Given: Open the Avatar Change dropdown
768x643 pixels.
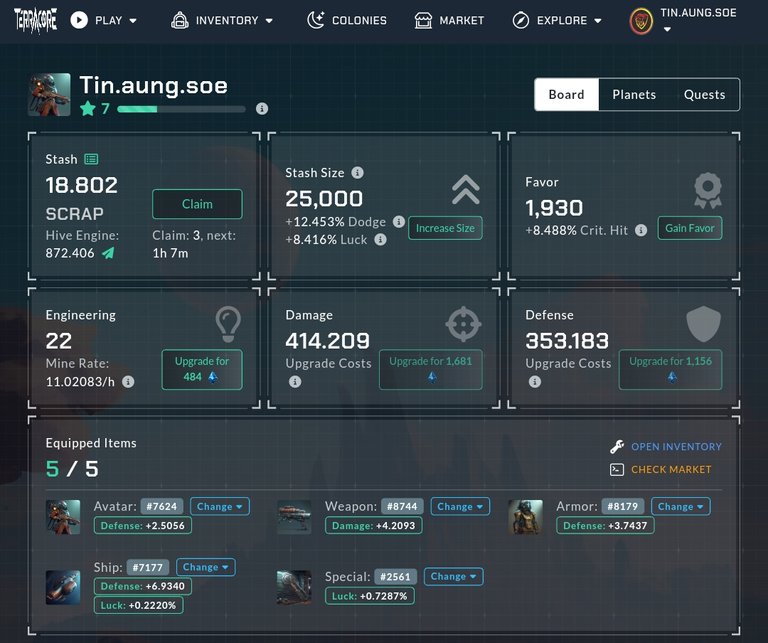Looking at the screenshot, I should point(220,506).
